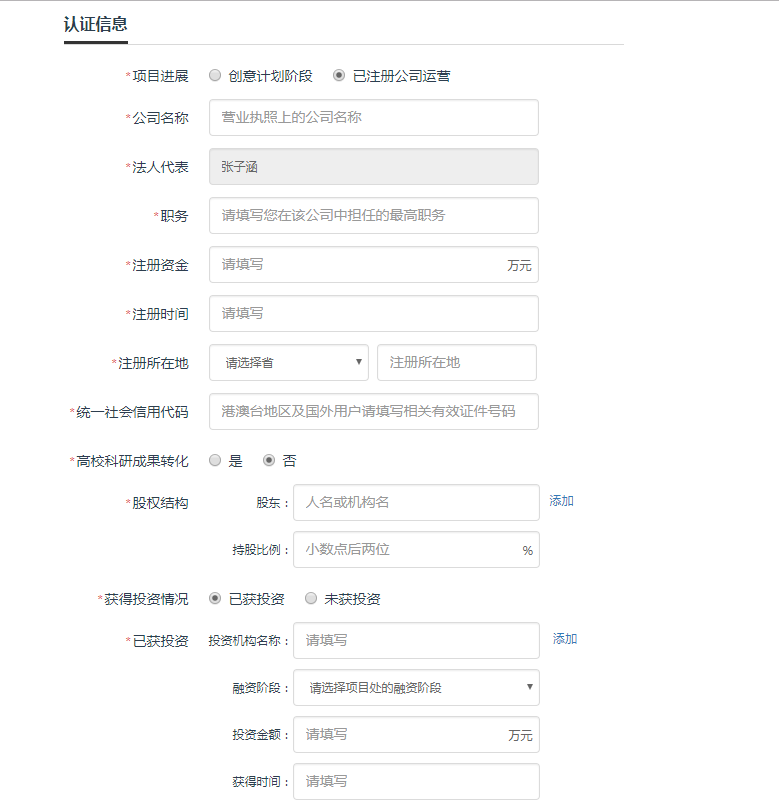The image size is (779, 806).
Task: Open the 请选择省 province dropdown
Action: [x=288, y=363]
